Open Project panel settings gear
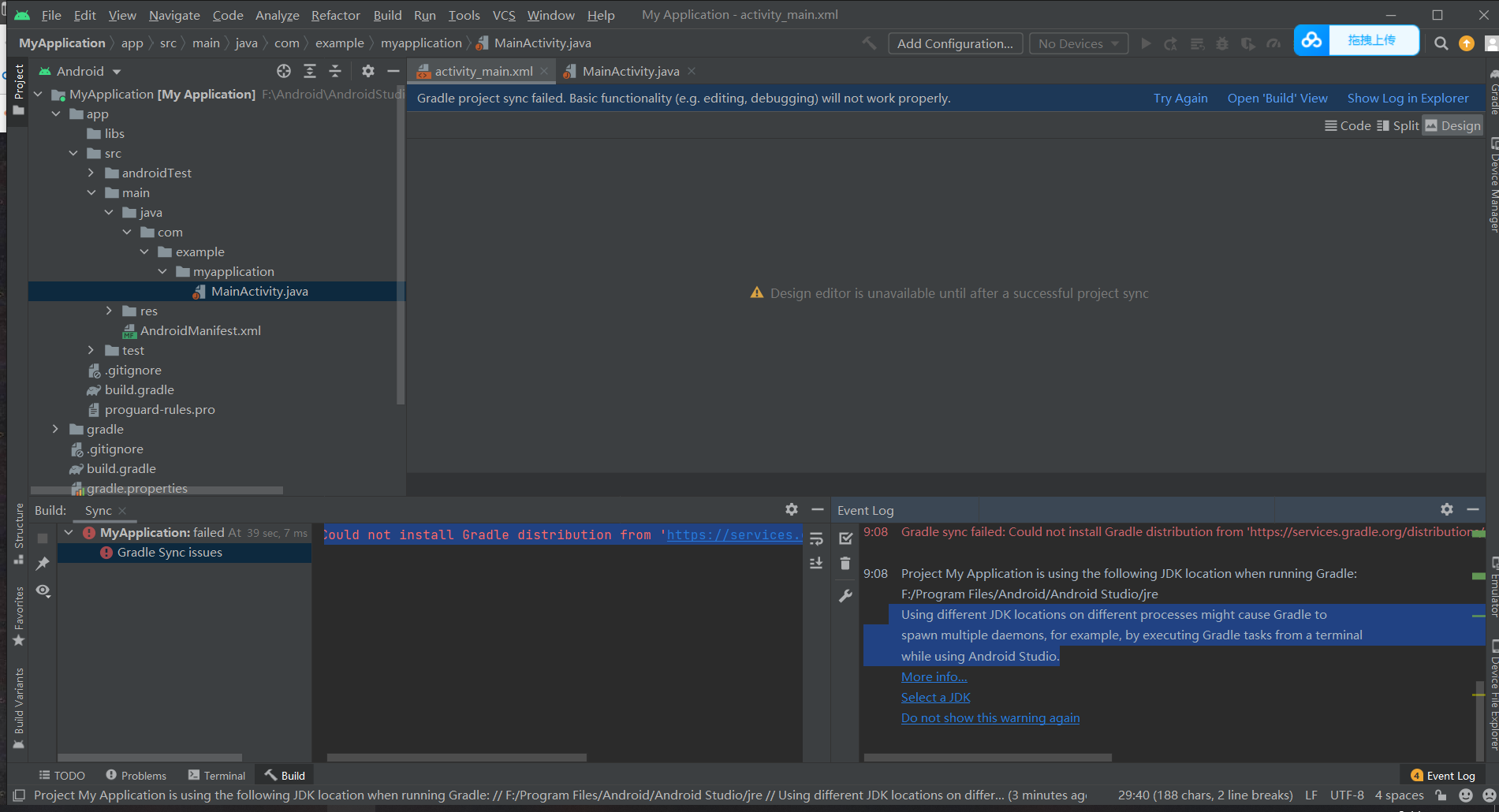This screenshot has height=812, width=1499. point(367,71)
